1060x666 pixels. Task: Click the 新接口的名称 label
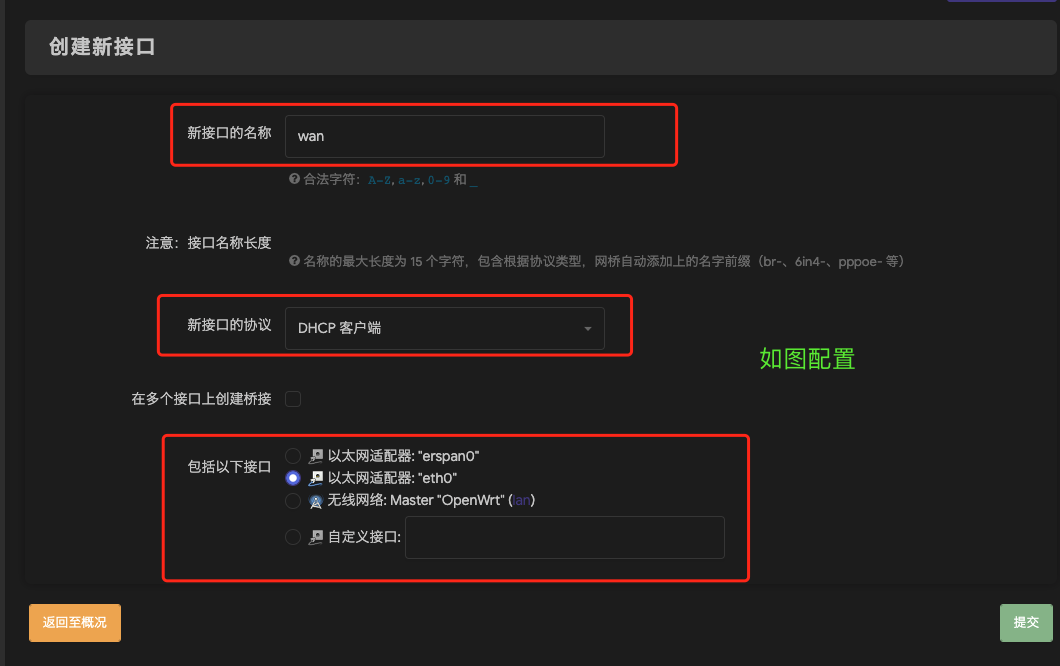tap(229, 133)
